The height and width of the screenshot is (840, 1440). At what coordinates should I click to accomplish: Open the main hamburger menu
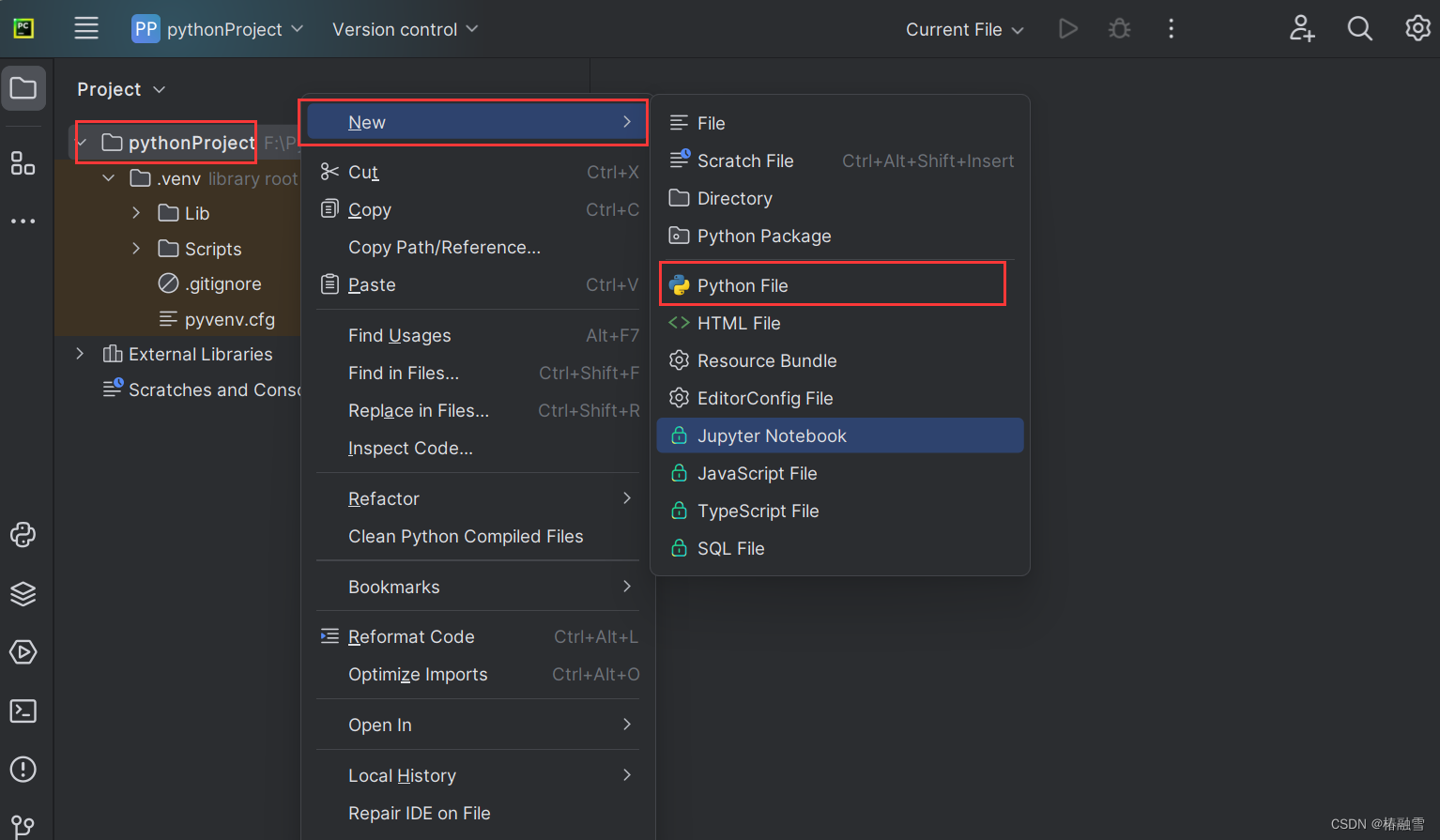tap(86, 28)
